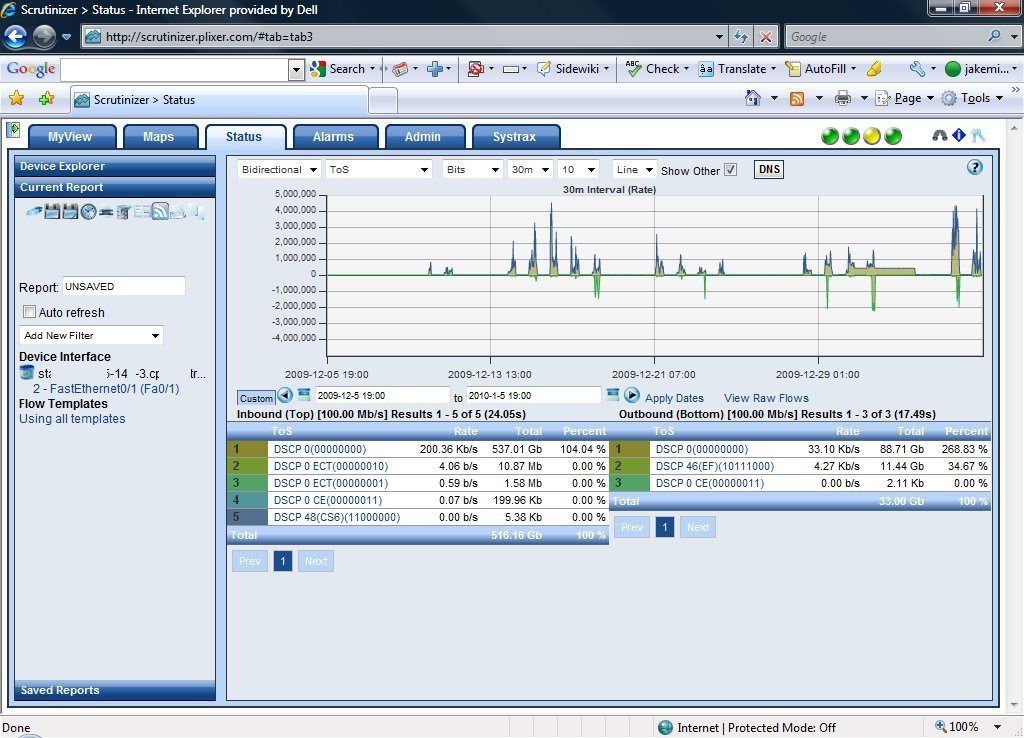Switch to the Admin tab
The image size is (1024, 738).
tap(423, 136)
